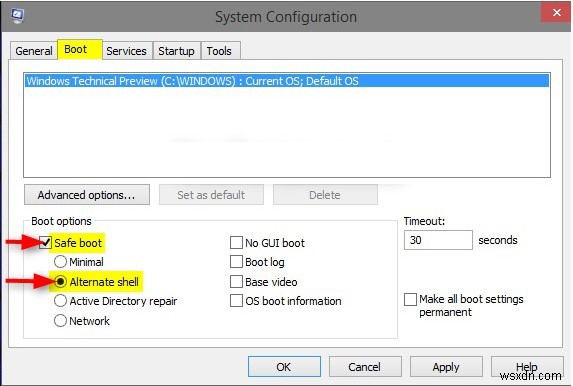Open the Services tab
This screenshot has height=386, width=573.
point(126,51)
